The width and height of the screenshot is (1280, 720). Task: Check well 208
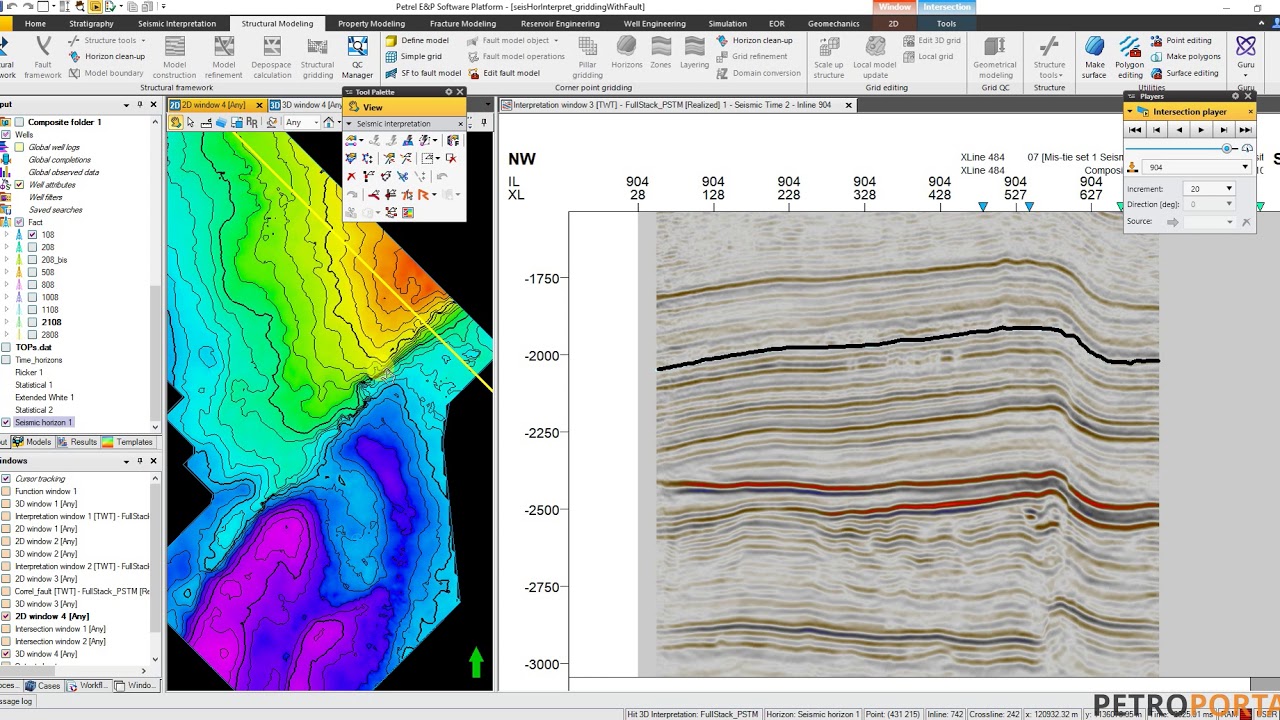click(32, 247)
